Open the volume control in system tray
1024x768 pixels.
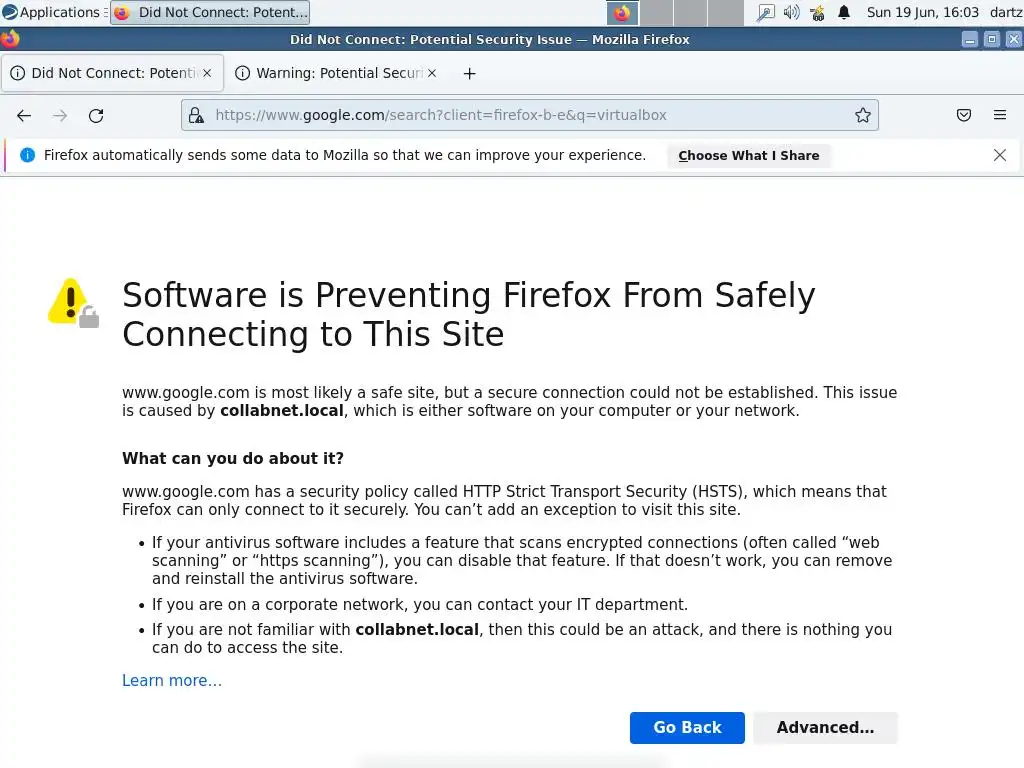coord(791,12)
